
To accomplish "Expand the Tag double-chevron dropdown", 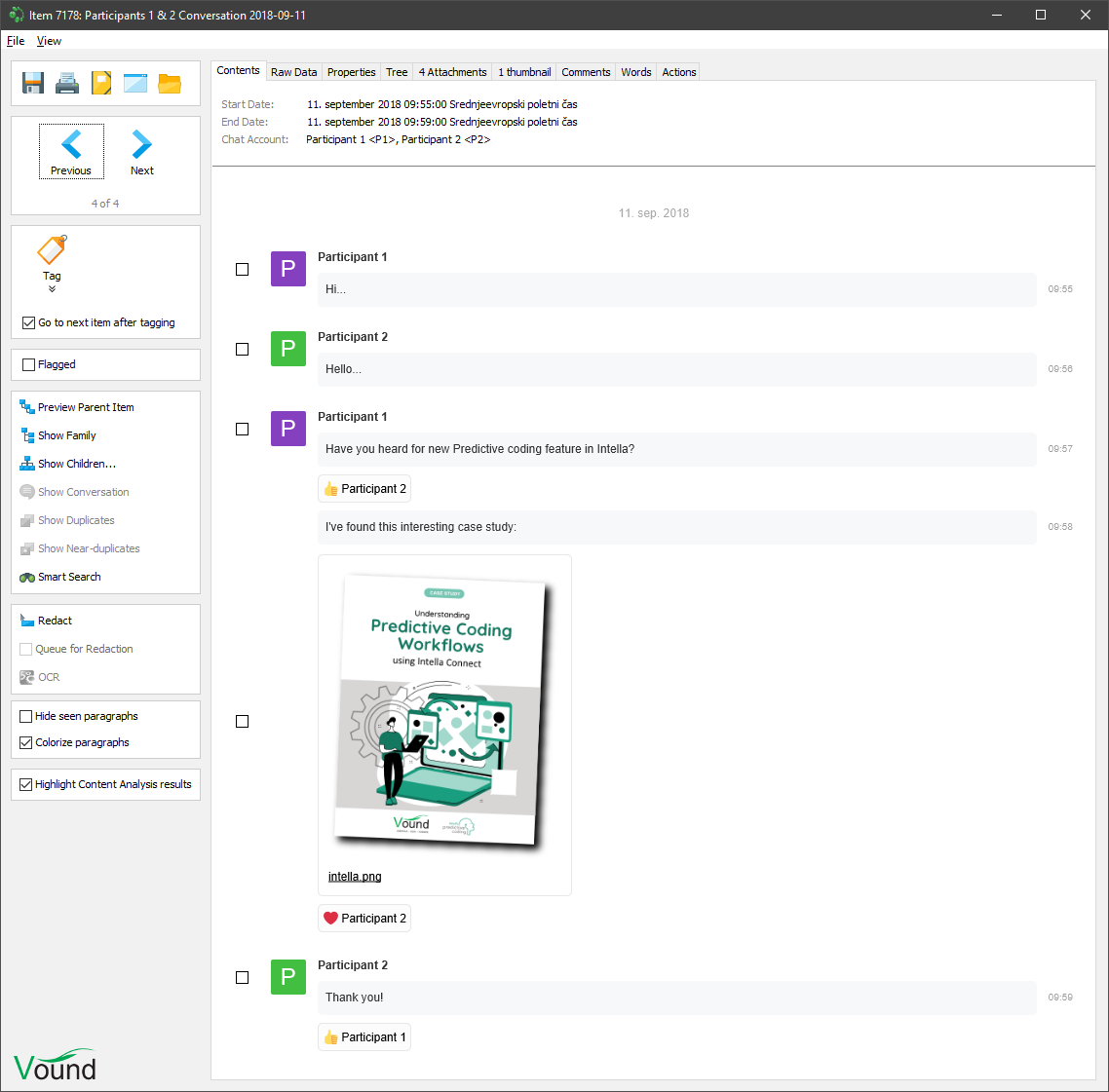I will click(x=52, y=288).
